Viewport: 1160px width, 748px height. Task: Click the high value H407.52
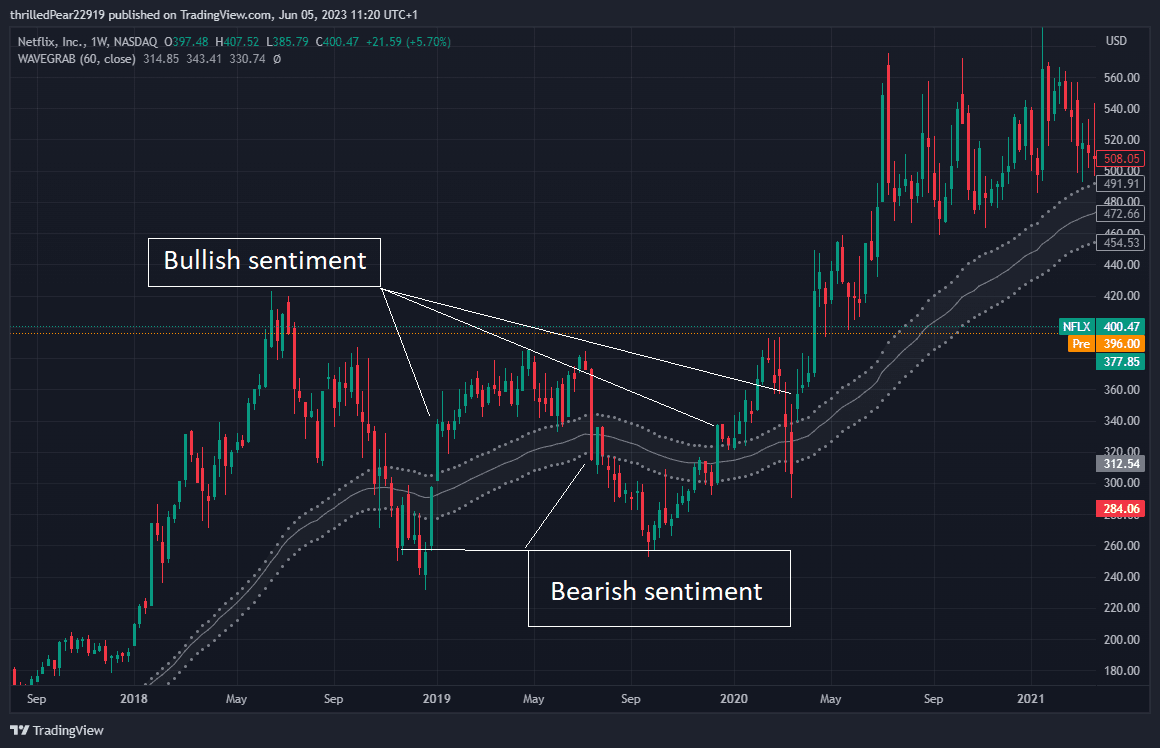[x=237, y=42]
